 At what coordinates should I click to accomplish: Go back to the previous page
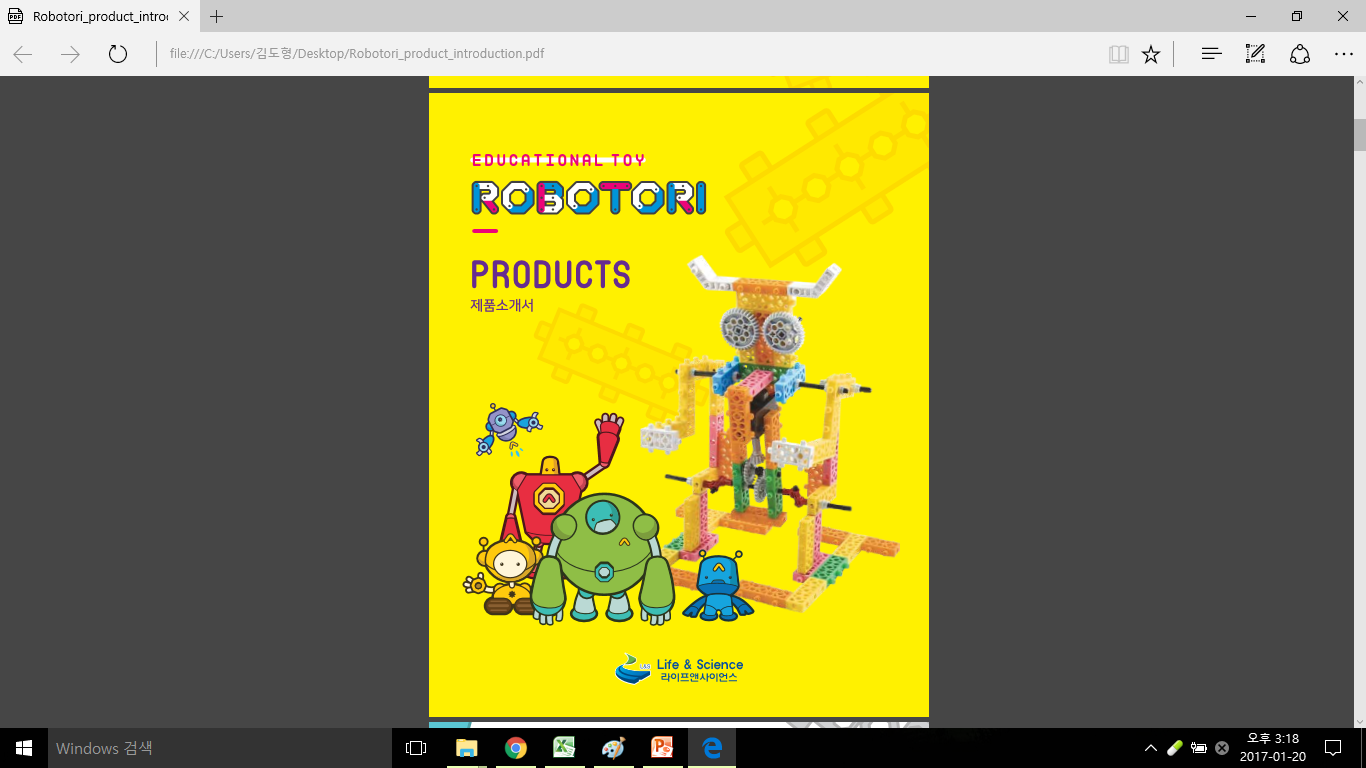pyautogui.click(x=22, y=54)
